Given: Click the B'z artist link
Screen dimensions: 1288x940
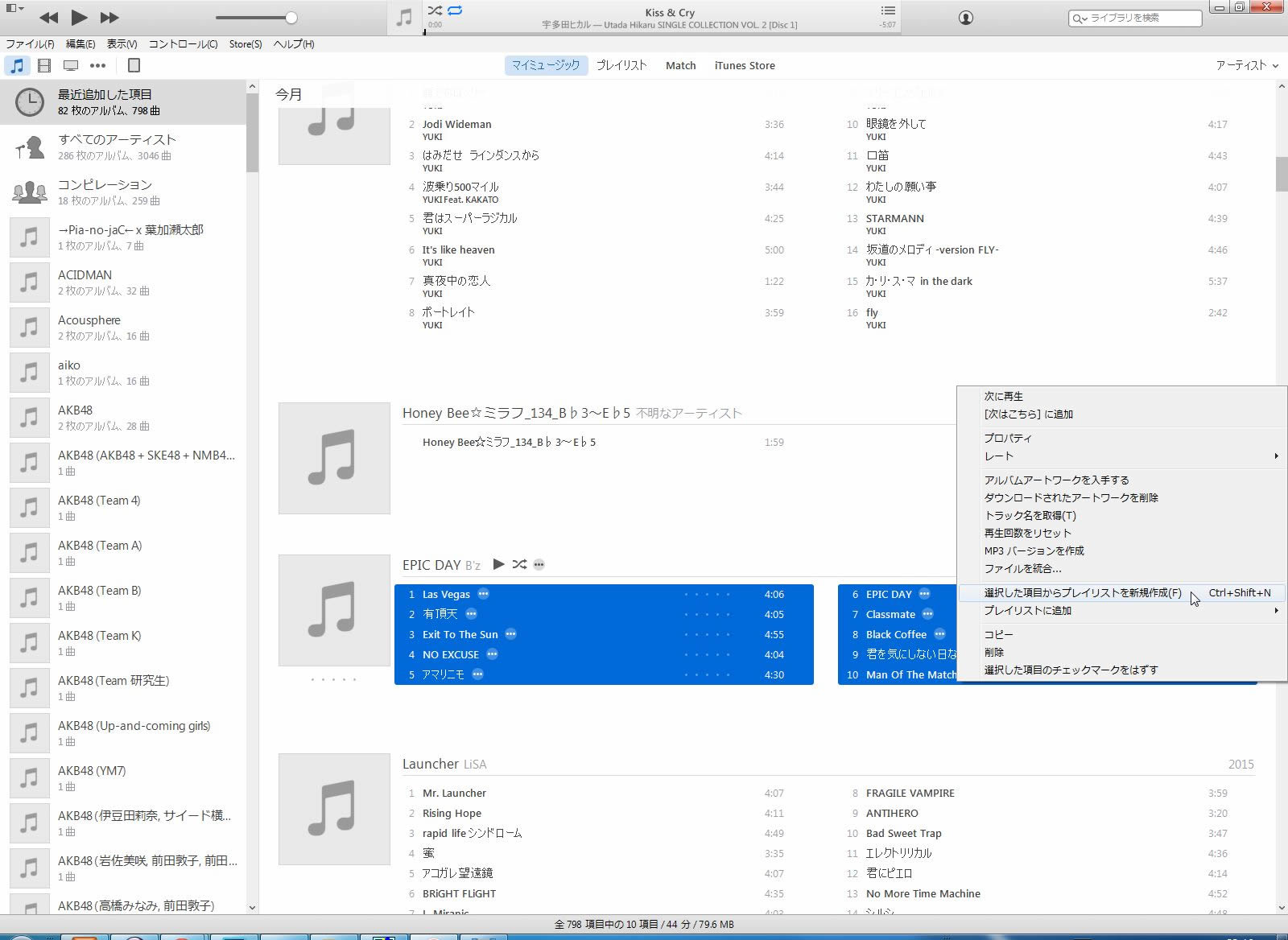Looking at the screenshot, I should point(473,566).
